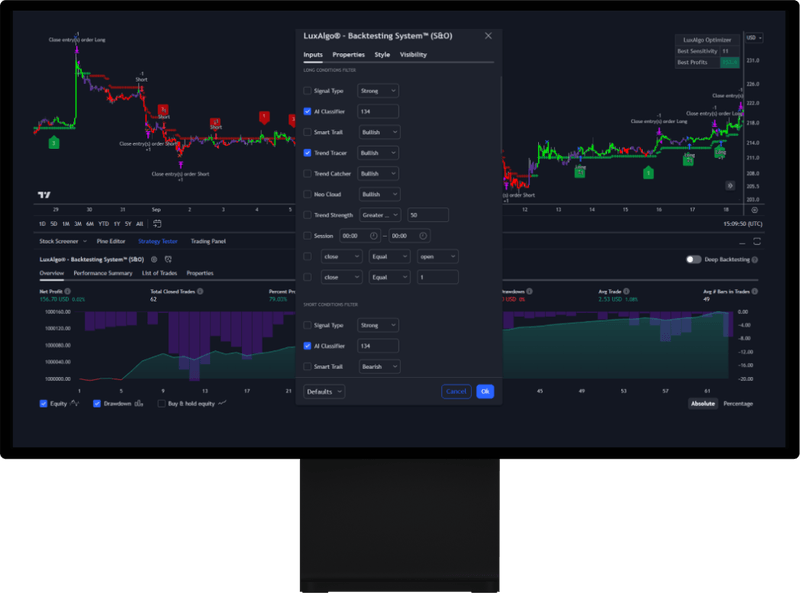This screenshot has width=800, height=593.
Task: Open the short Smart Trail Bearish dropdown
Action: pyautogui.click(x=380, y=366)
